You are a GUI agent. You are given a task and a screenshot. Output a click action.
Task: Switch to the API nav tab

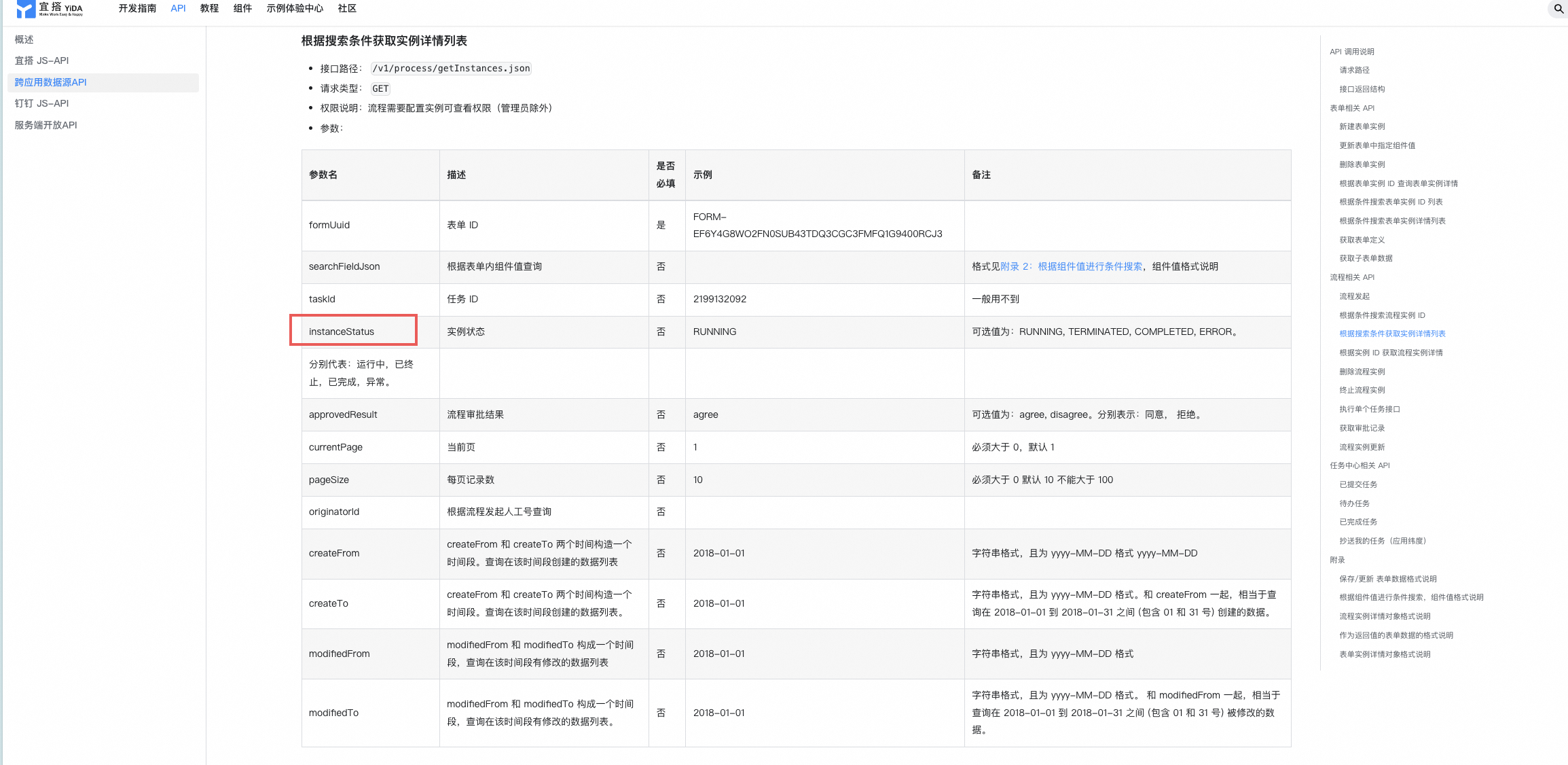[178, 9]
